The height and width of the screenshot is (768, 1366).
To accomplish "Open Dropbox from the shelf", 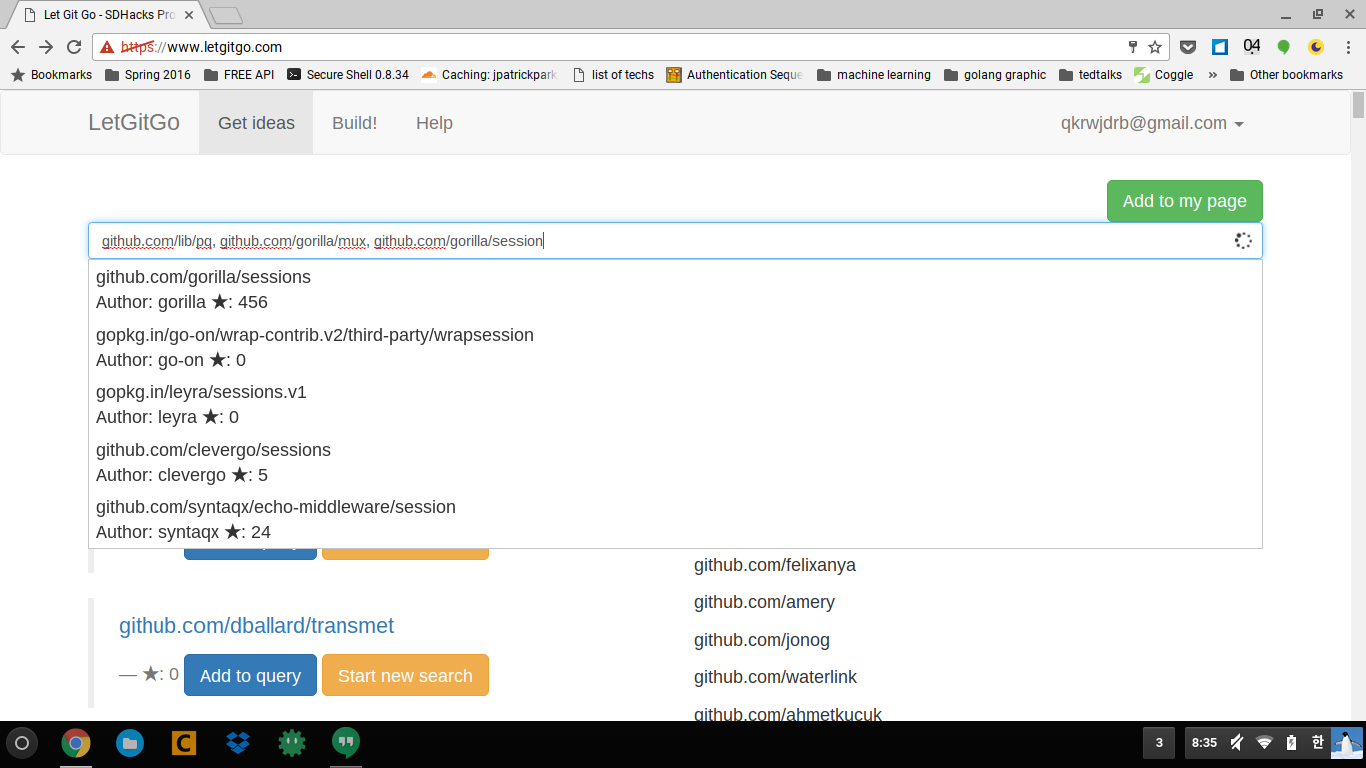I will 238,743.
